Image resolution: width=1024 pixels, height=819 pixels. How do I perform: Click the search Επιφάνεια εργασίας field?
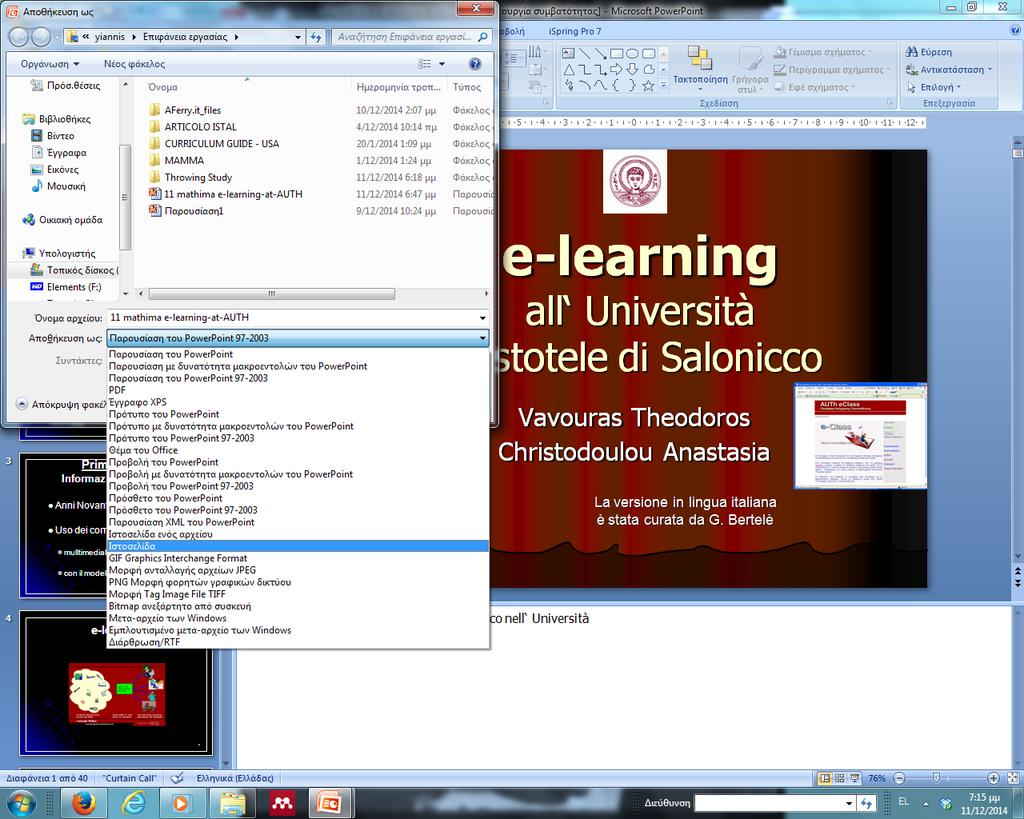tap(405, 37)
